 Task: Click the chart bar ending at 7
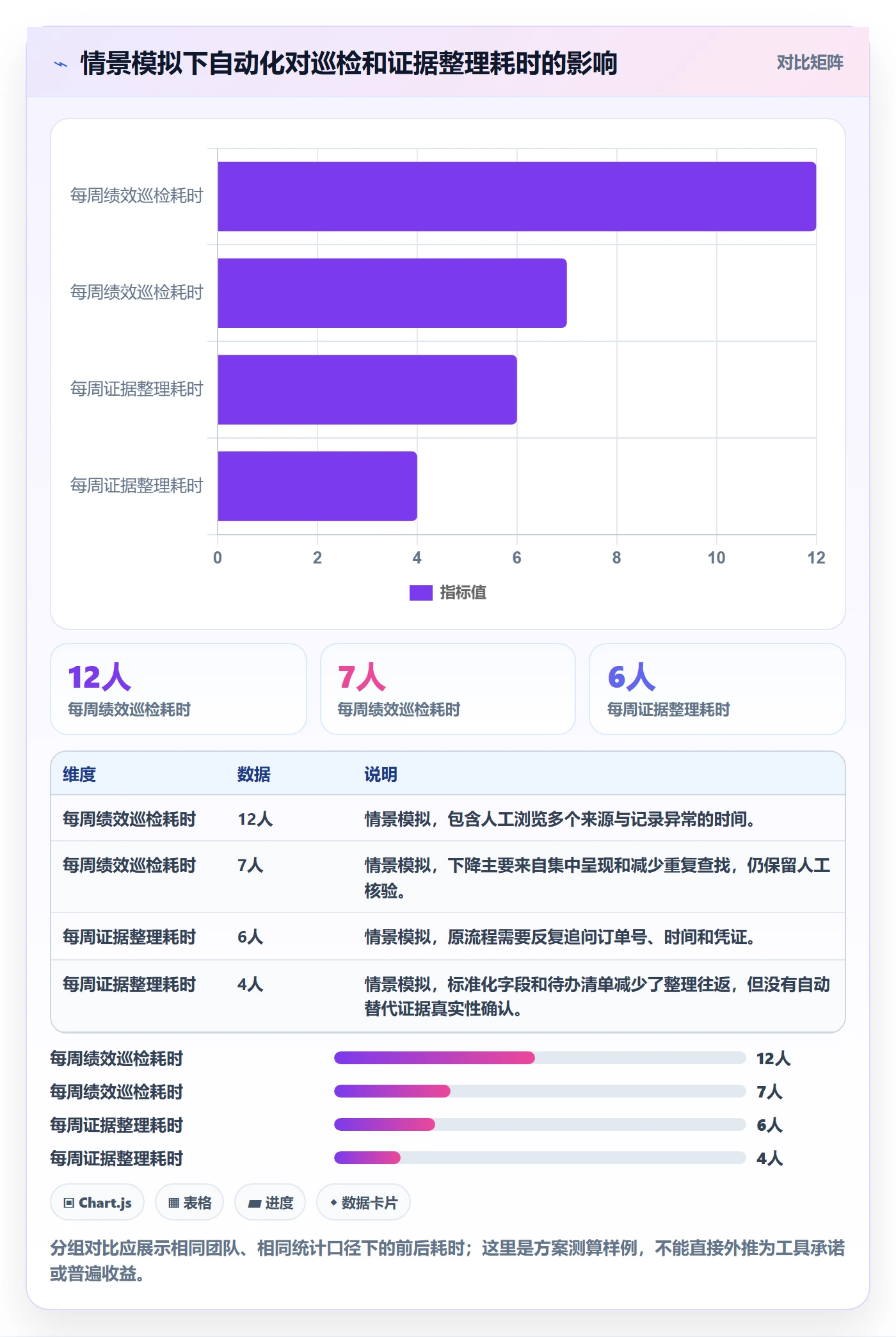tap(392, 293)
